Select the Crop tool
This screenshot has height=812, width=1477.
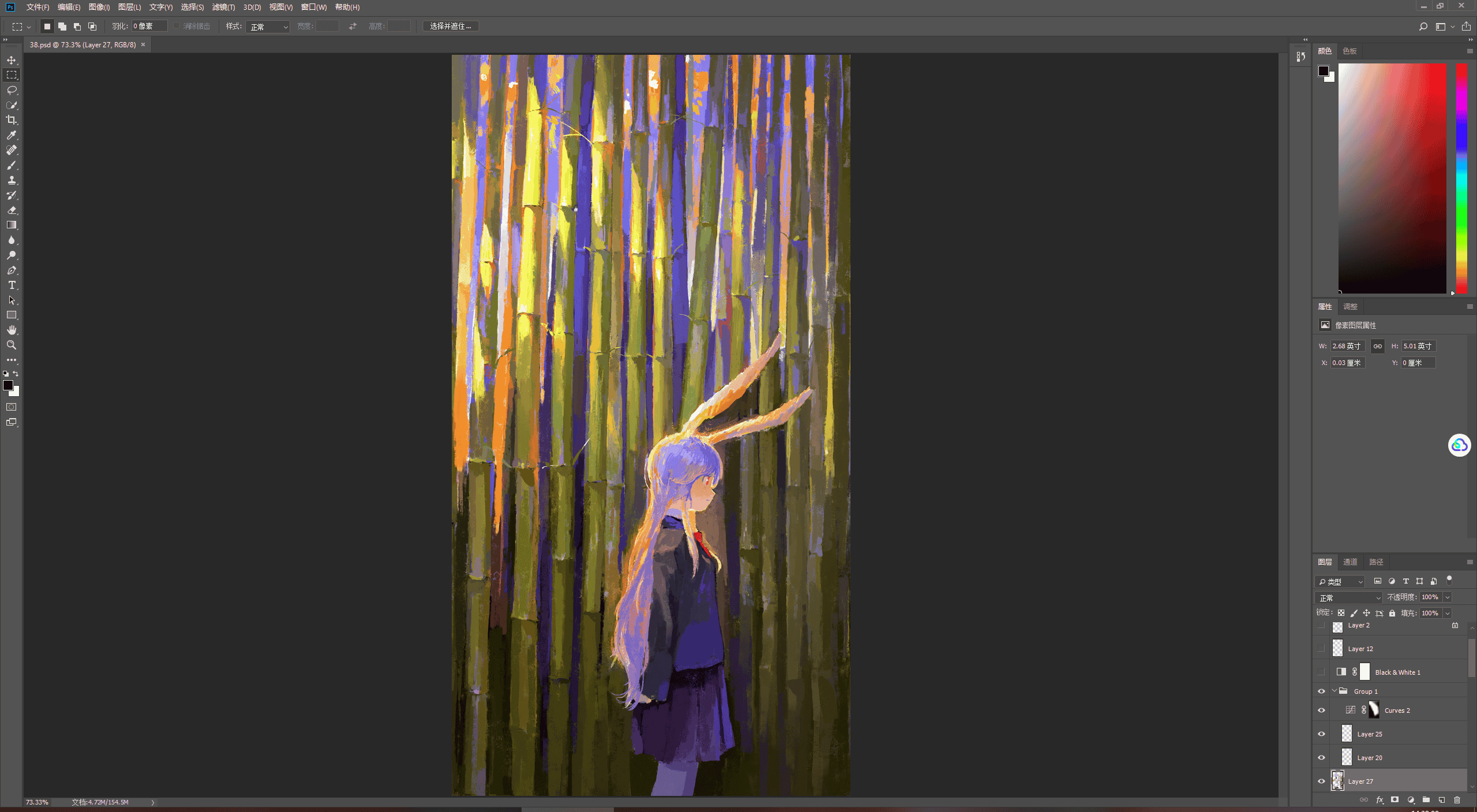coord(12,120)
